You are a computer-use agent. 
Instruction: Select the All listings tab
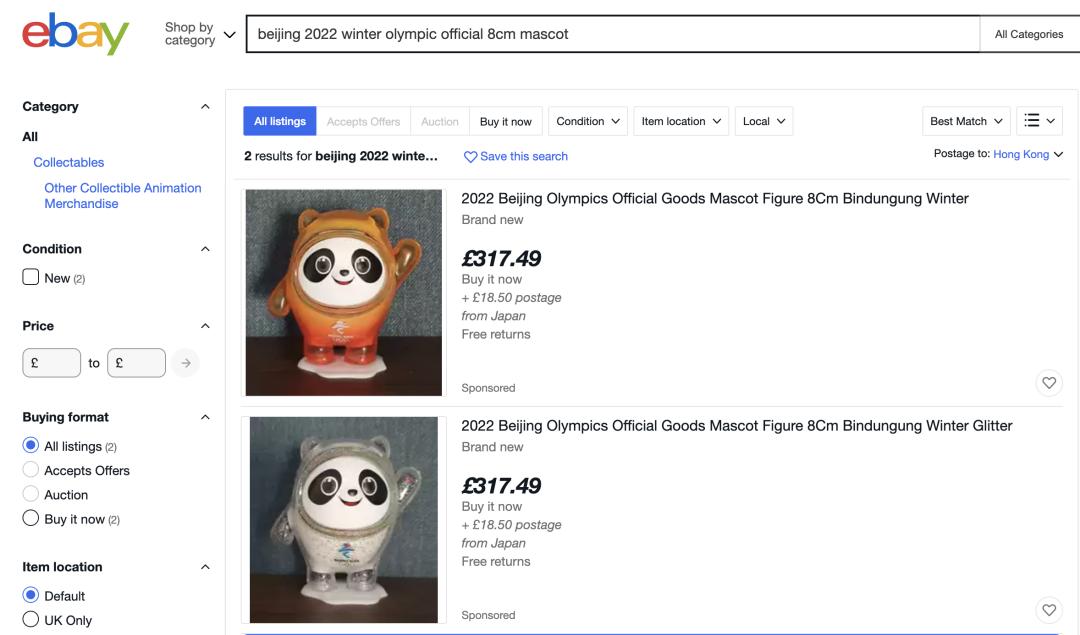[x=280, y=121]
